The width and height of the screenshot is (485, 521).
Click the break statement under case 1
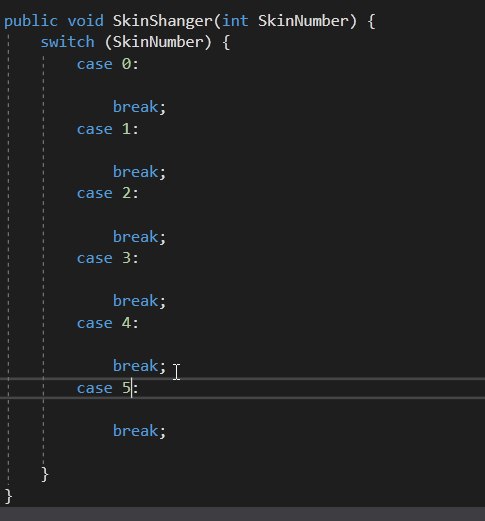click(x=139, y=172)
